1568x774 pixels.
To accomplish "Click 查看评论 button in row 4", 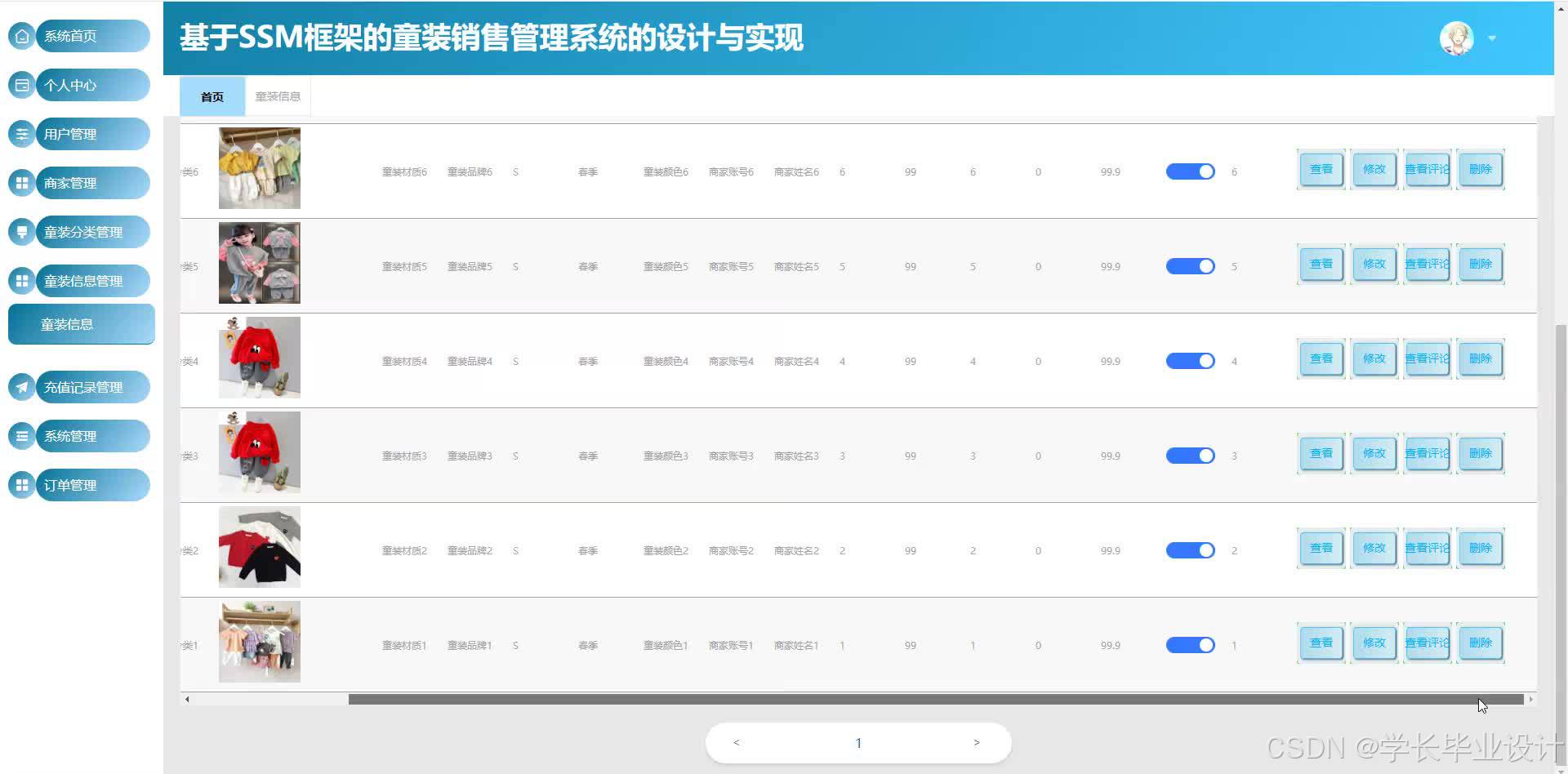I will coord(1428,358).
